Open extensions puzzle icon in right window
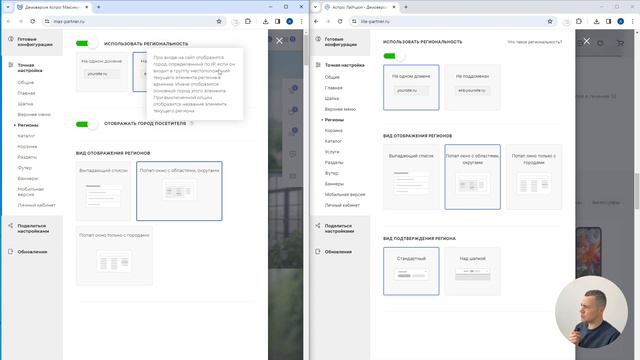Image resolution: width=640 pixels, height=360 pixels. click(579, 21)
